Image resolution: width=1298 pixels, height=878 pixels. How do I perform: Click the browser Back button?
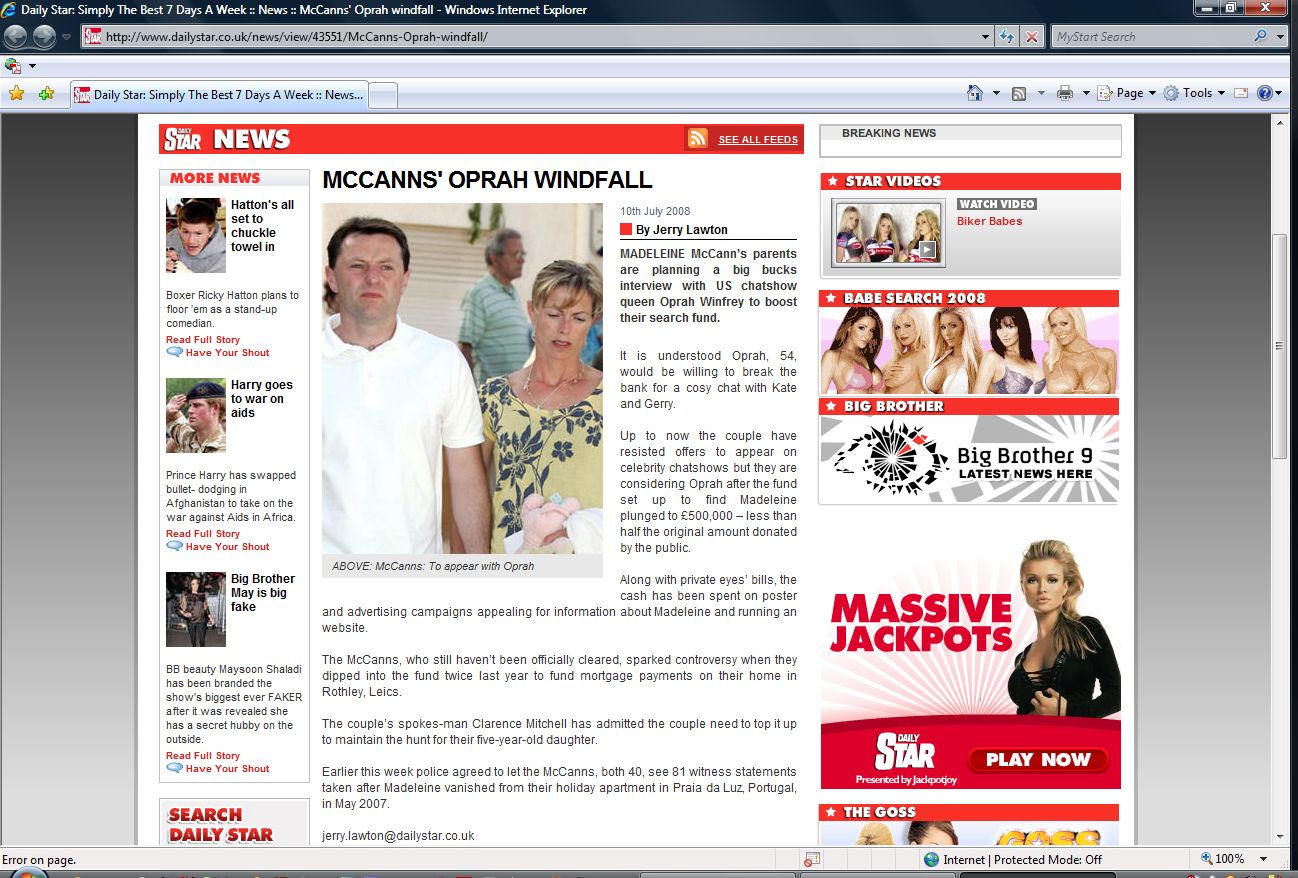point(16,37)
